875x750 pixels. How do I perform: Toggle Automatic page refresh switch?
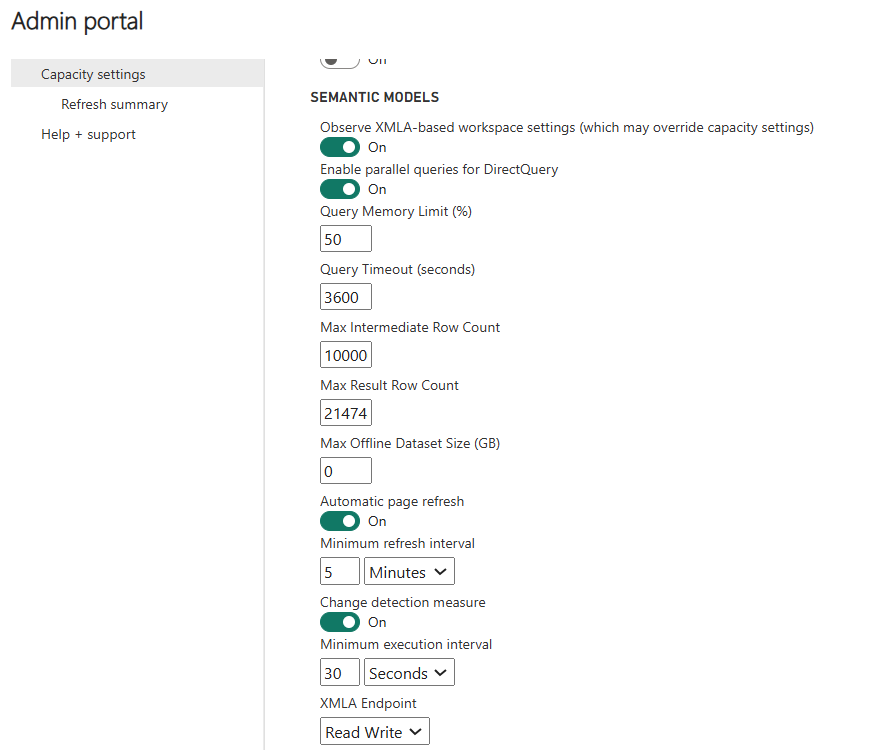(340, 521)
